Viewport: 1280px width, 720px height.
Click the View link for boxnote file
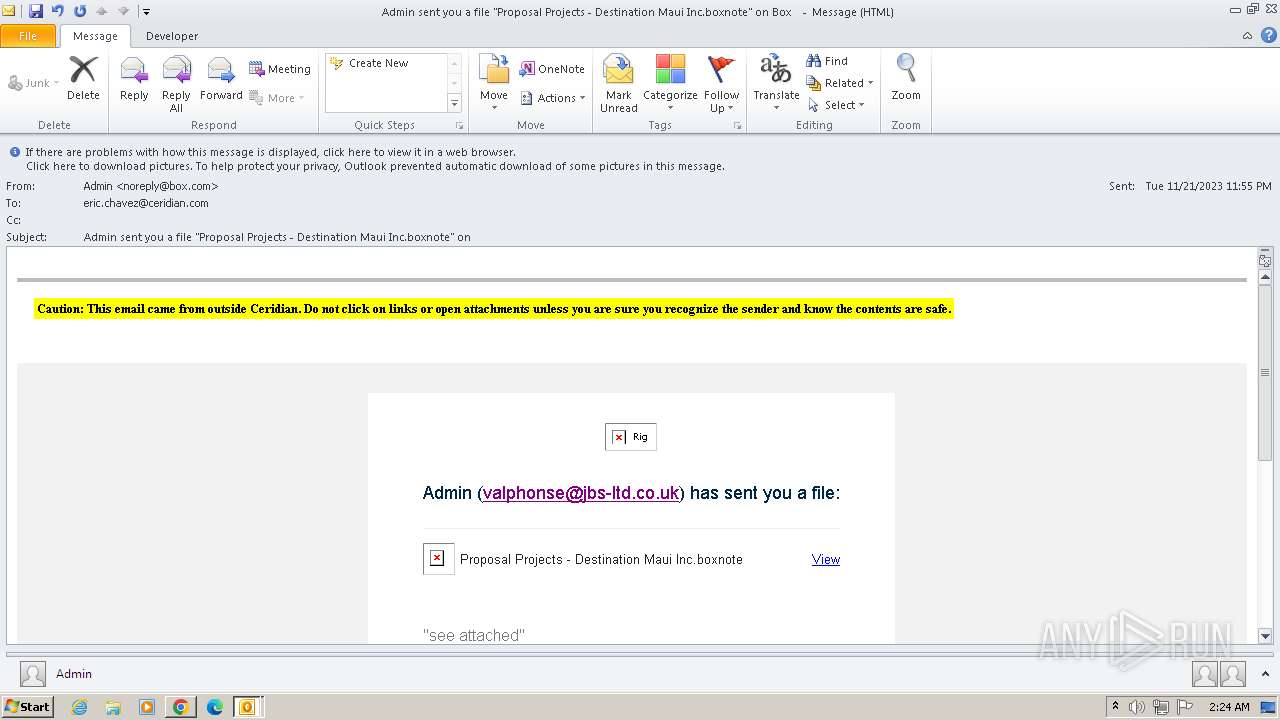click(826, 559)
